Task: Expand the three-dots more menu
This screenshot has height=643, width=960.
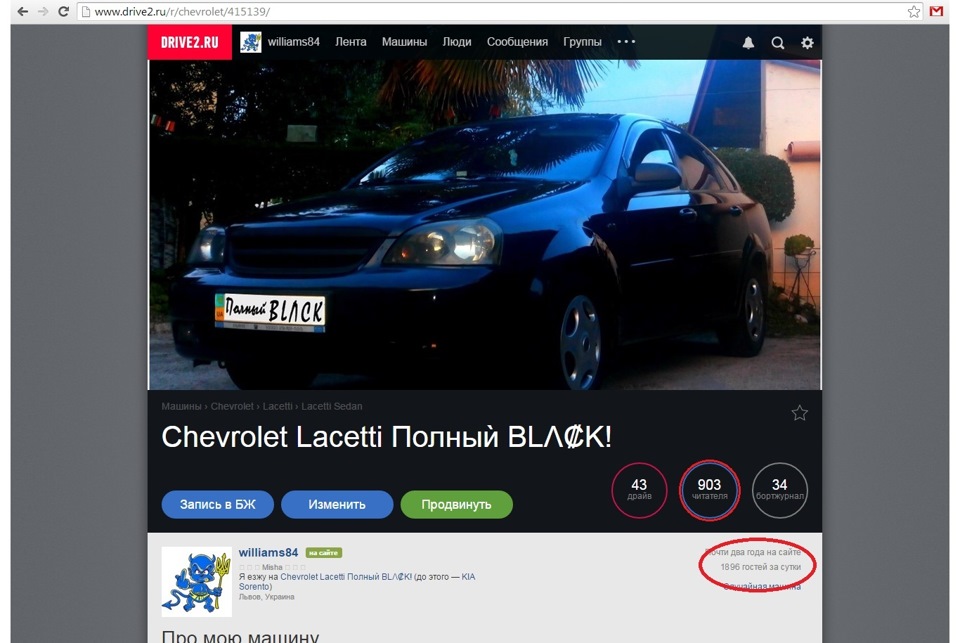Action: click(626, 42)
